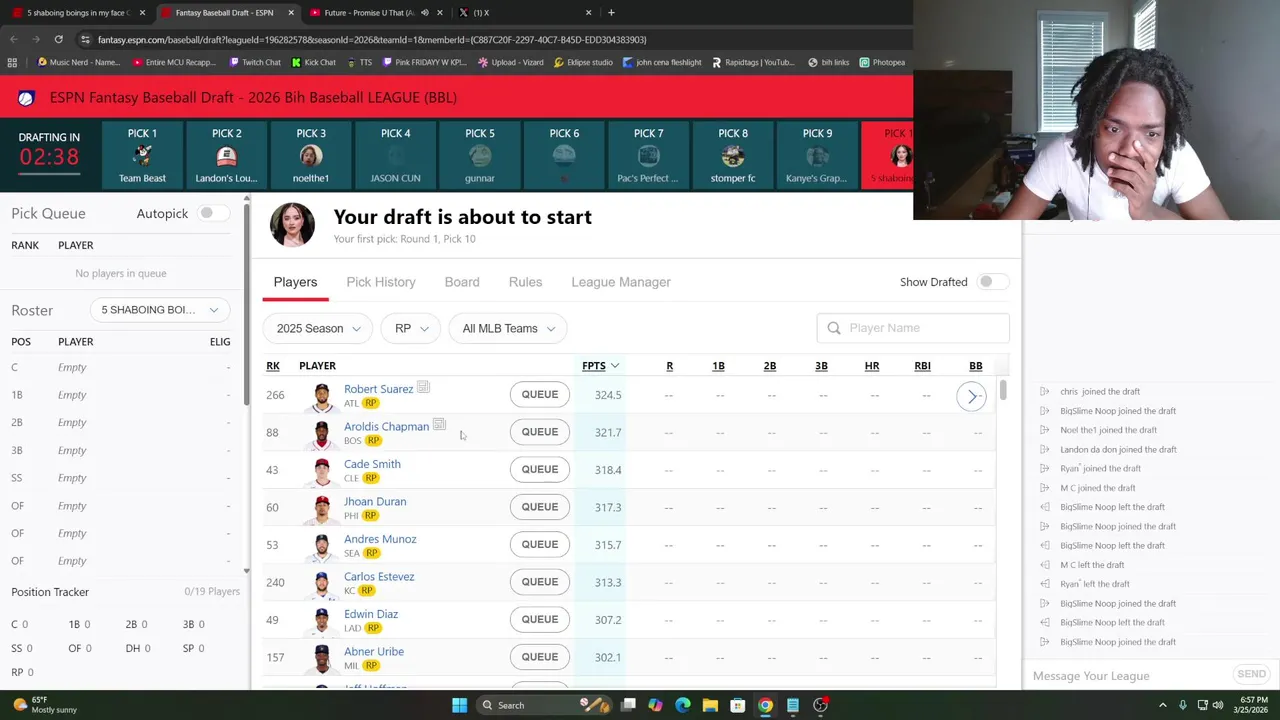Open Aroldis Chapman player news icon
Viewport: 1280px width, 720px height.
coord(439,425)
